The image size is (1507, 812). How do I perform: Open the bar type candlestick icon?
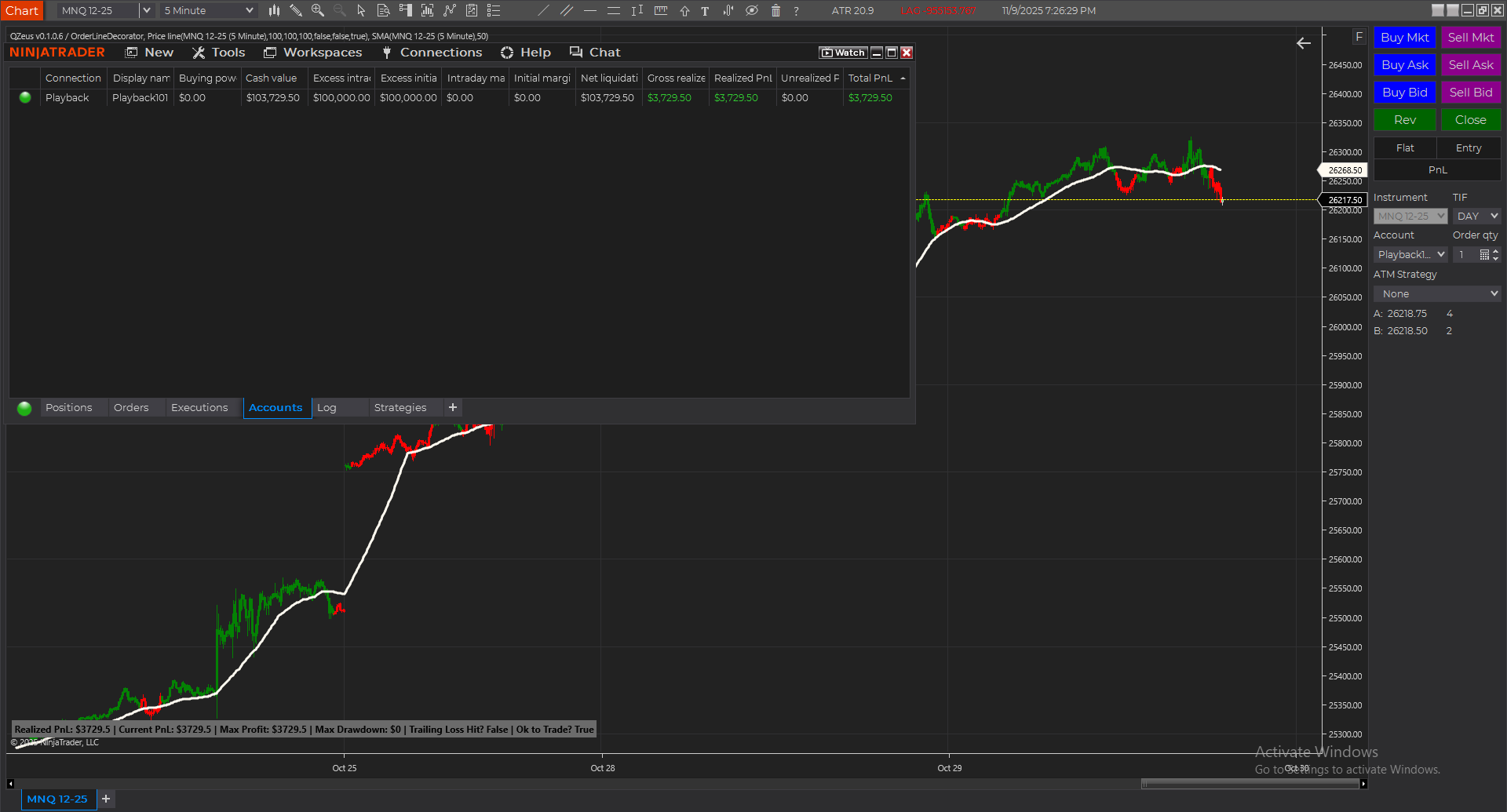[274, 10]
